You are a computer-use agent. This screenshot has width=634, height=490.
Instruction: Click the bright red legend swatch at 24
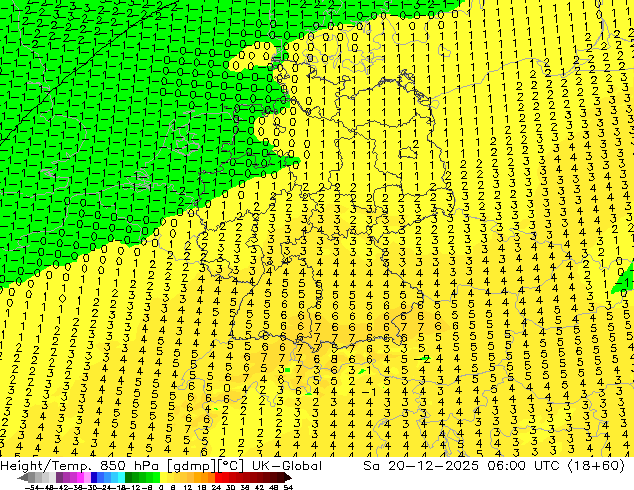pos(218,478)
